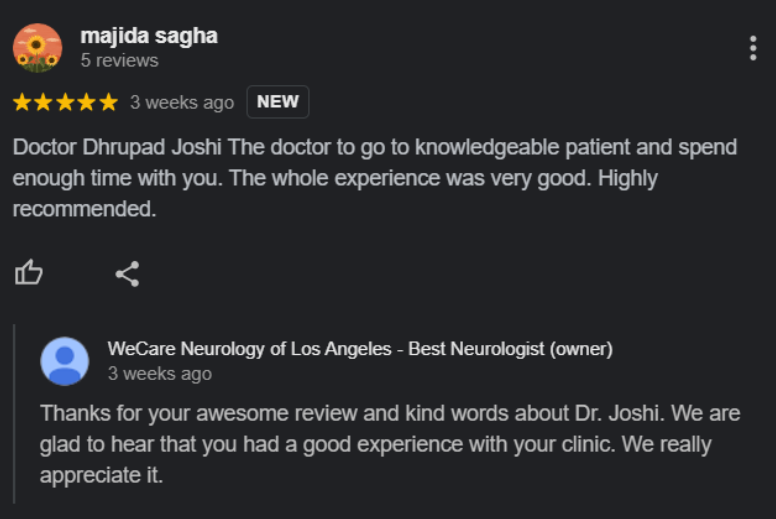Image resolution: width=776 pixels, height=519 pixels.
Task: Click the second rating star
Action: coord(43,102)
